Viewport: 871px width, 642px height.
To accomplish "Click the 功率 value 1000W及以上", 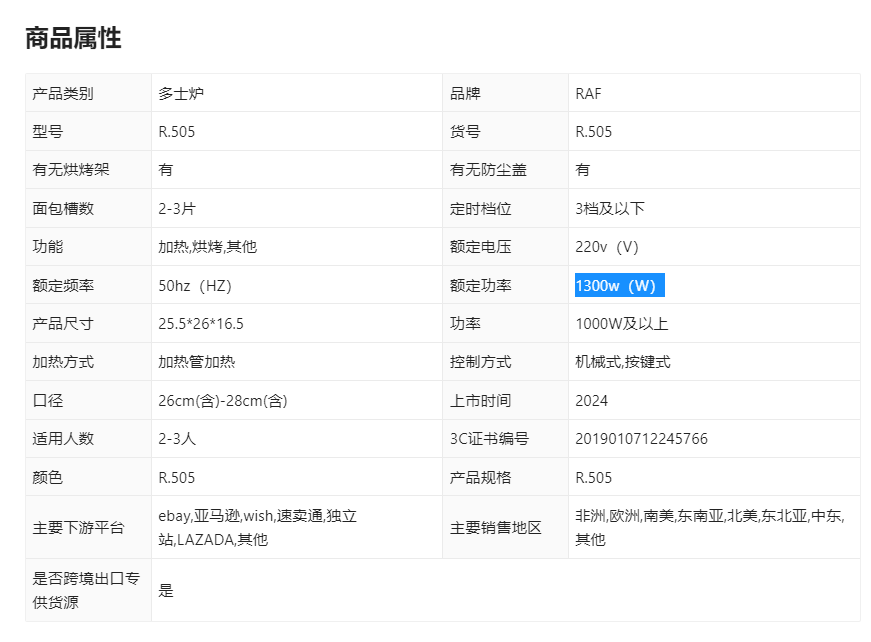I will (x=621, y=324).
